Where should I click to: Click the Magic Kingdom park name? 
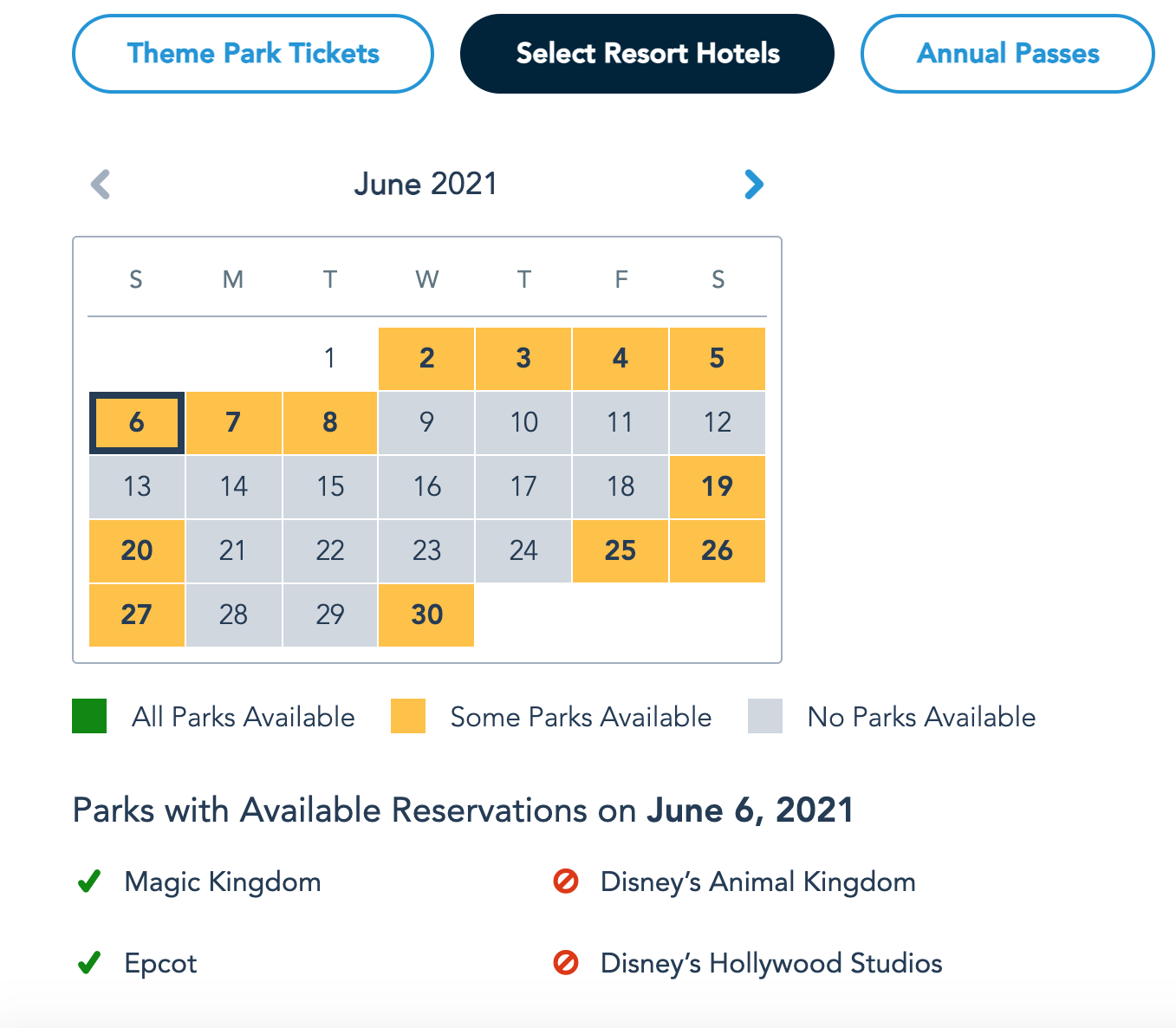(223, 882)
